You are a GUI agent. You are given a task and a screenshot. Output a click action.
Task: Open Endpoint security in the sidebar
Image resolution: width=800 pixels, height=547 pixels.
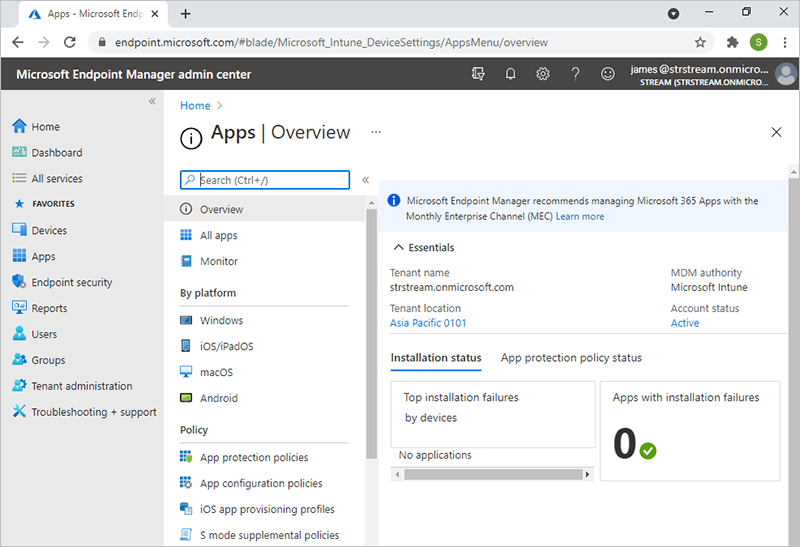point(71,283)
